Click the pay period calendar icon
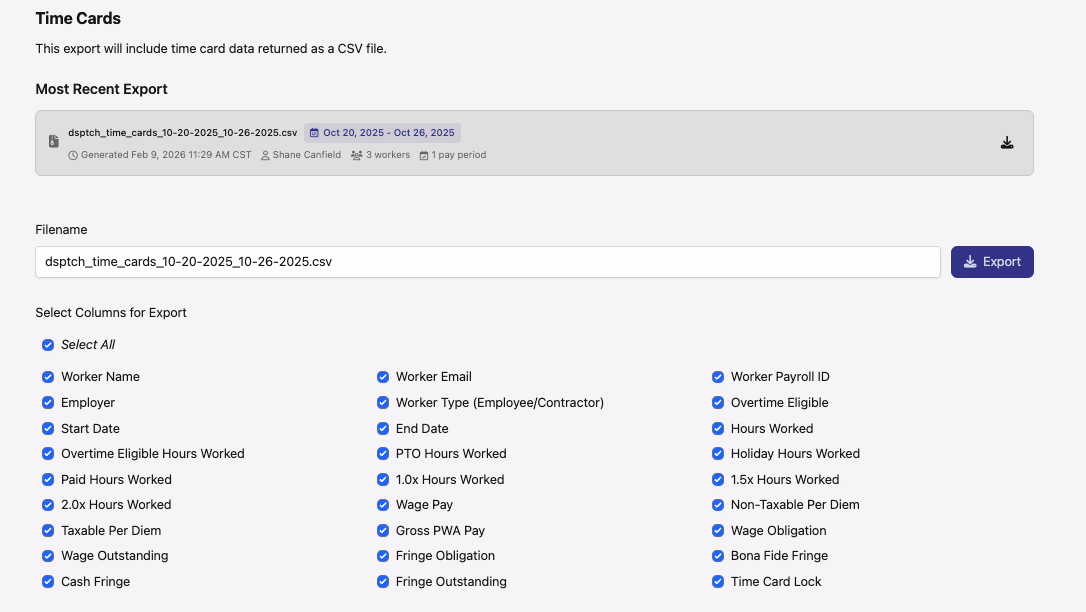This screenshot has height=612, width=1086. click(424, 155)
